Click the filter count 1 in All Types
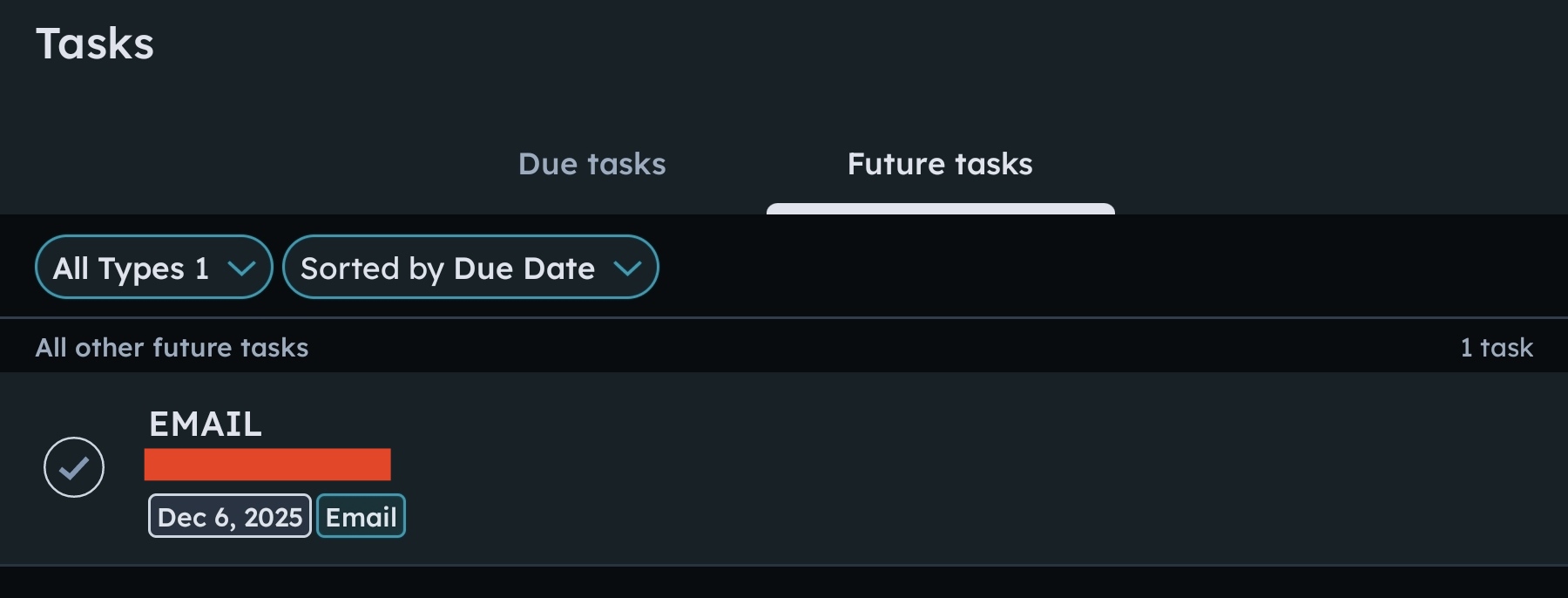The image size is (1568, 598). (202, 268)
